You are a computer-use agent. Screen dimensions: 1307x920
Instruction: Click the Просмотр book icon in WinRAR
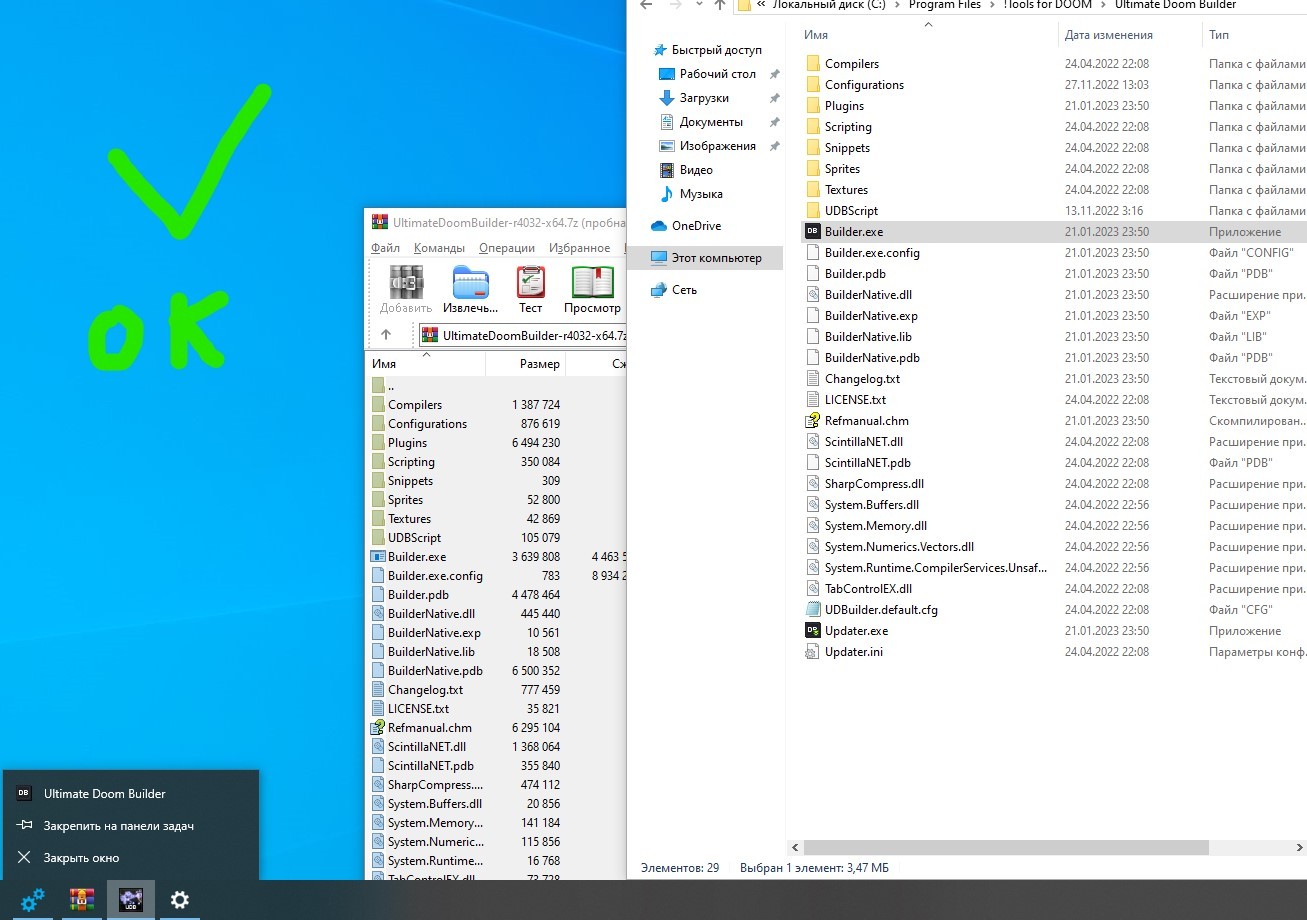(592, 283)
